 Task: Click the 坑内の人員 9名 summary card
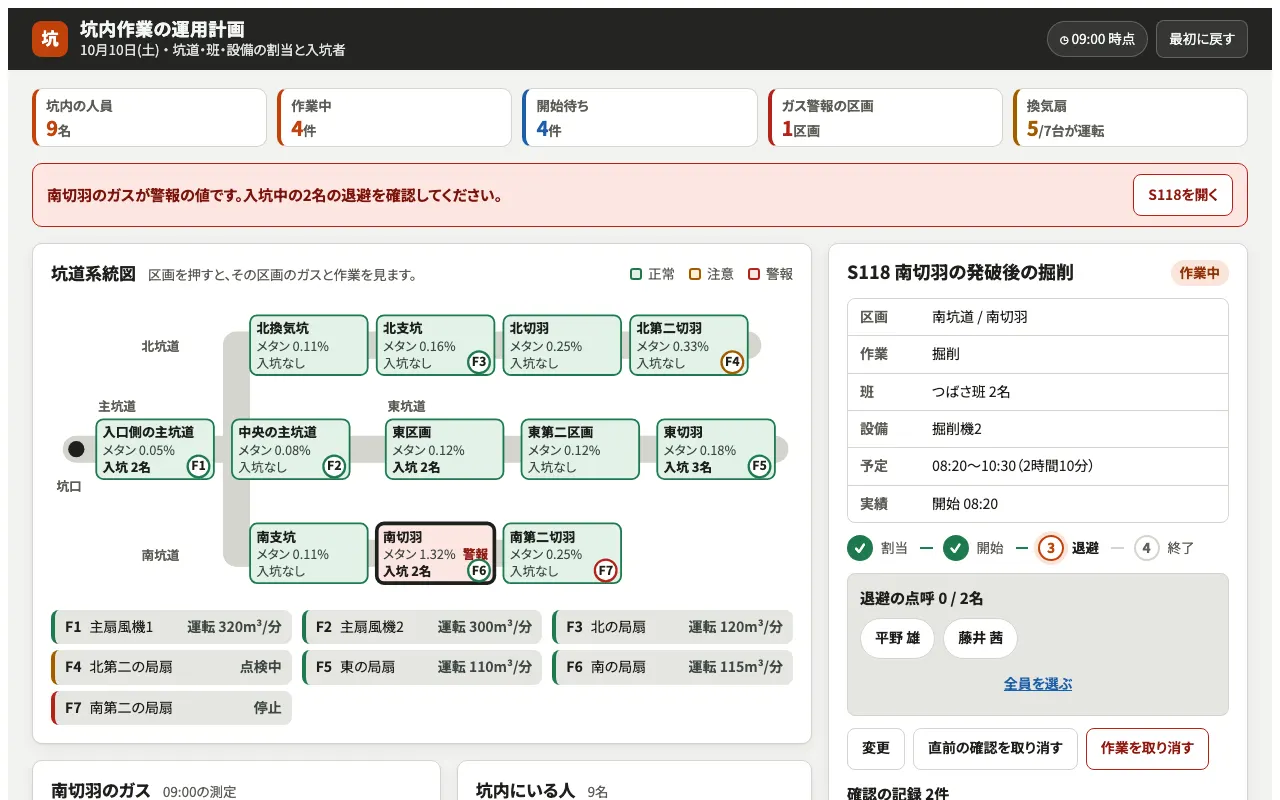[149, 117]
